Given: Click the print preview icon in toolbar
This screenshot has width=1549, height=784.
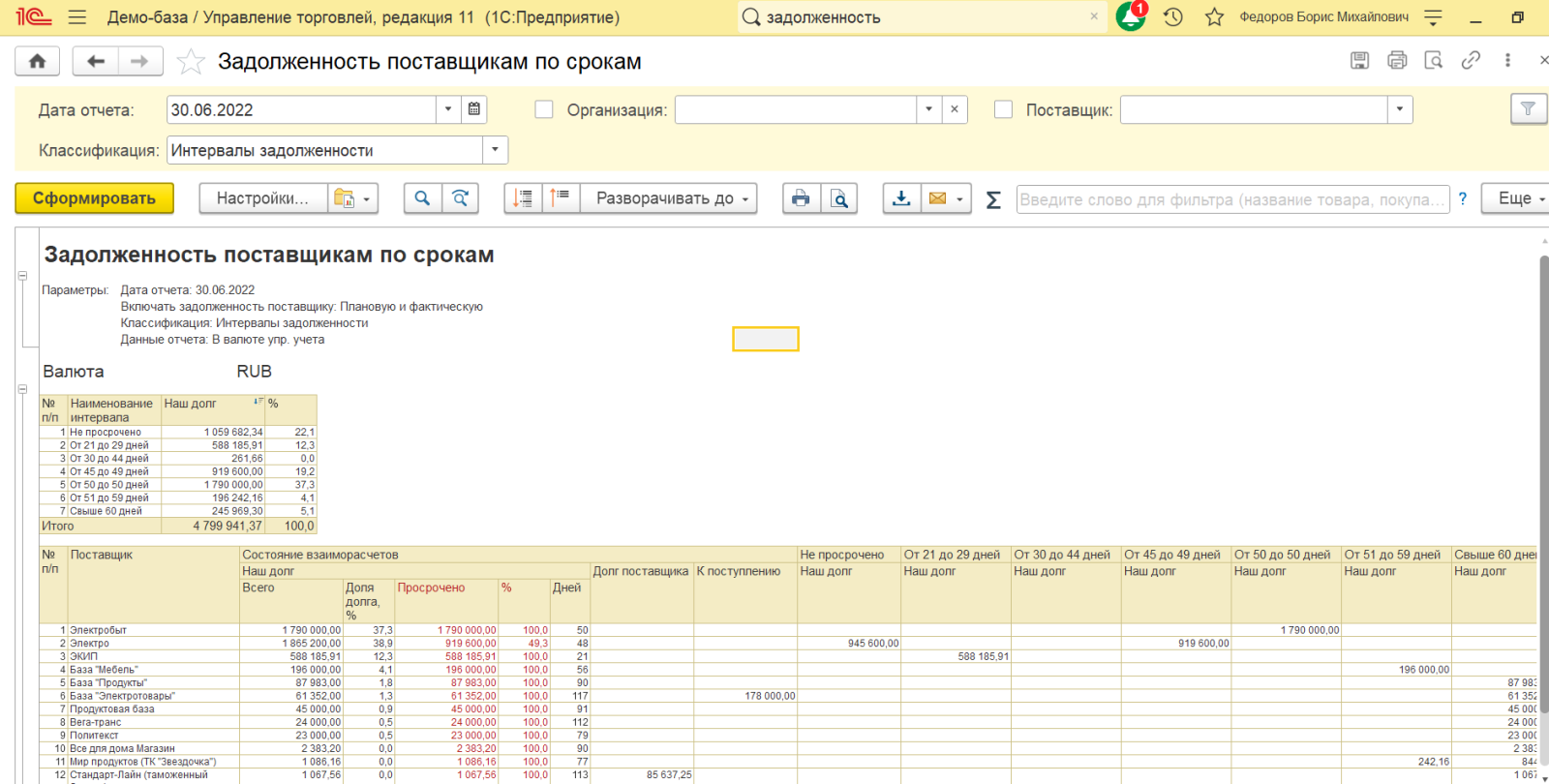Looking at the screenshot, I should pos(839,198).
